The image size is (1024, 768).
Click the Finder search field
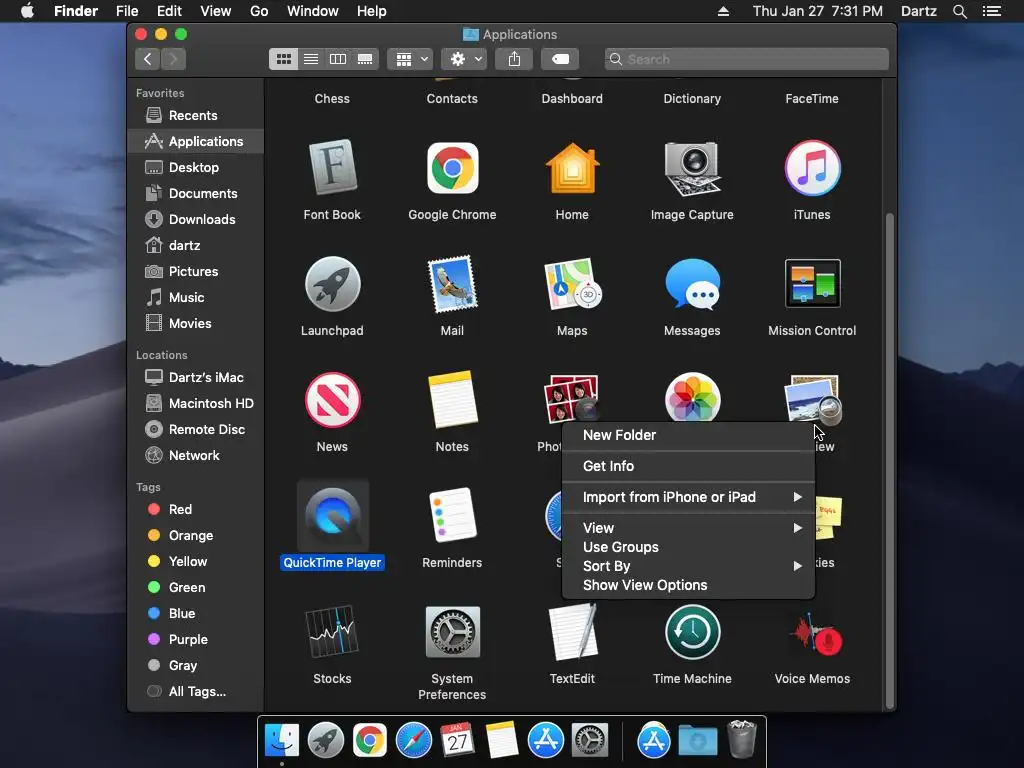[x=746, y=59]
